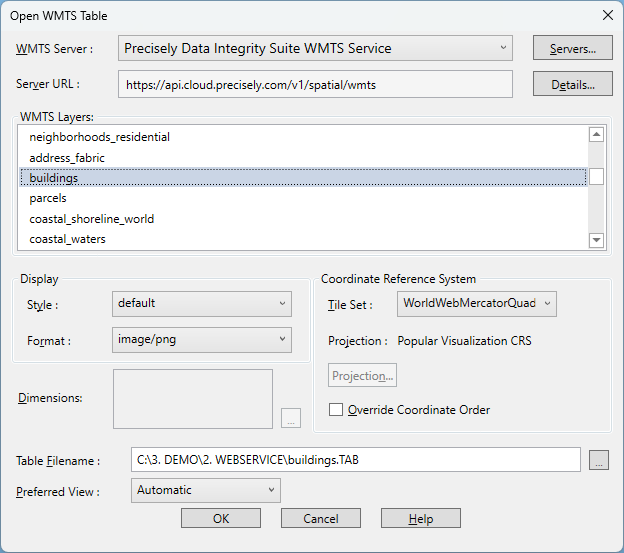Image resolution: width=624 pixels, height=553 pixels.
Task: Click in the Table Filename field
Action: tap(355, 460)
